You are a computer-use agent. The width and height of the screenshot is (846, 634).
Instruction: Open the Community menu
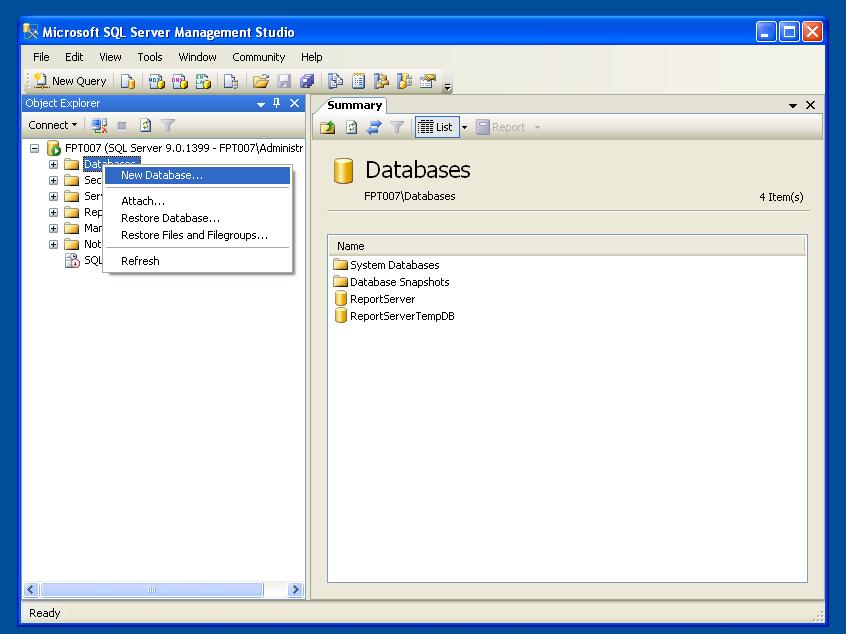pos(258,57)
